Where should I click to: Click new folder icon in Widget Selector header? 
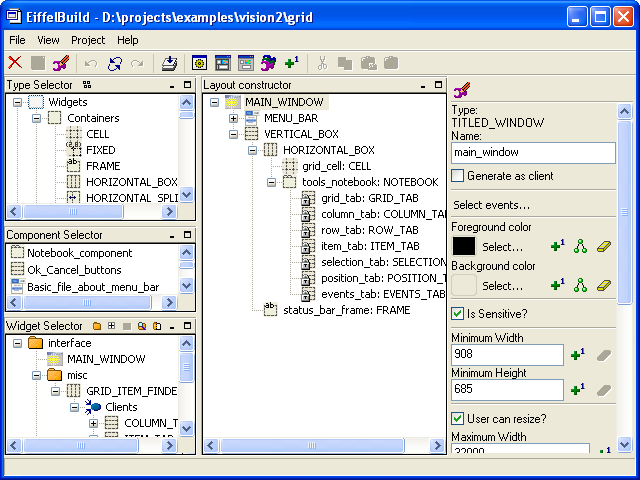[x=97, y=326]
